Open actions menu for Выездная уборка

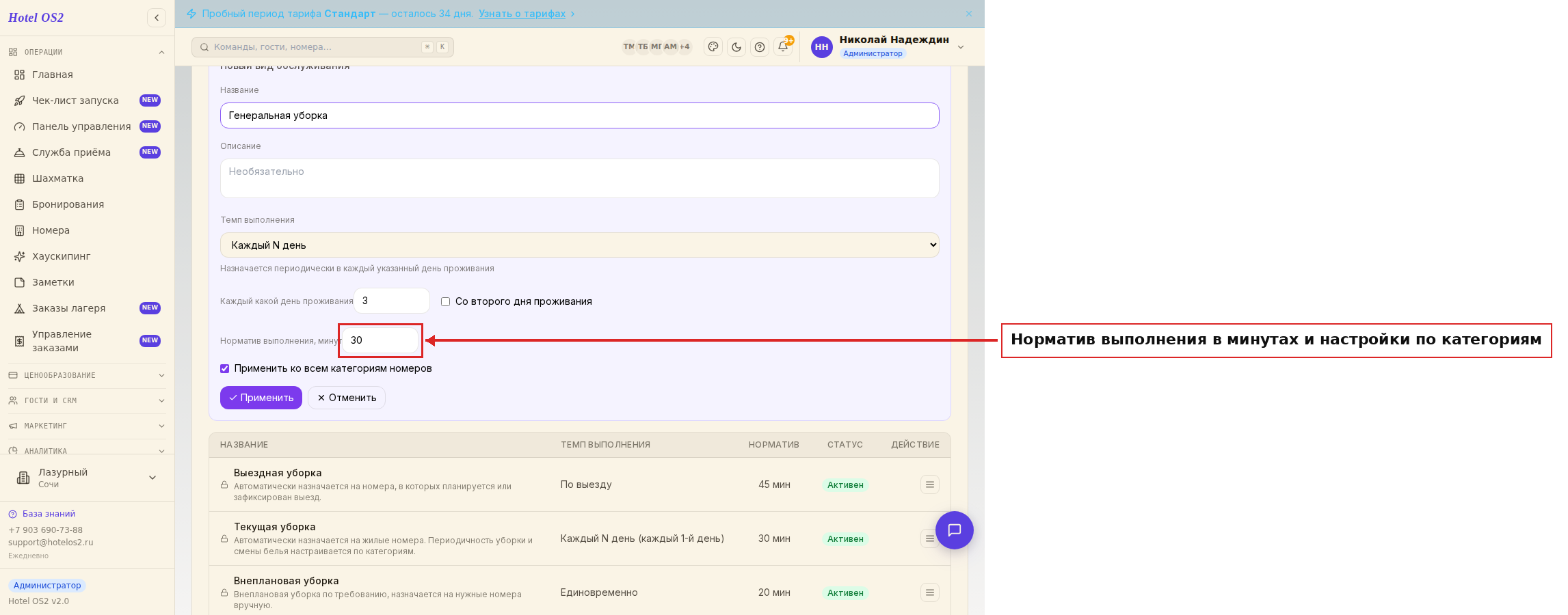[930, 484]
